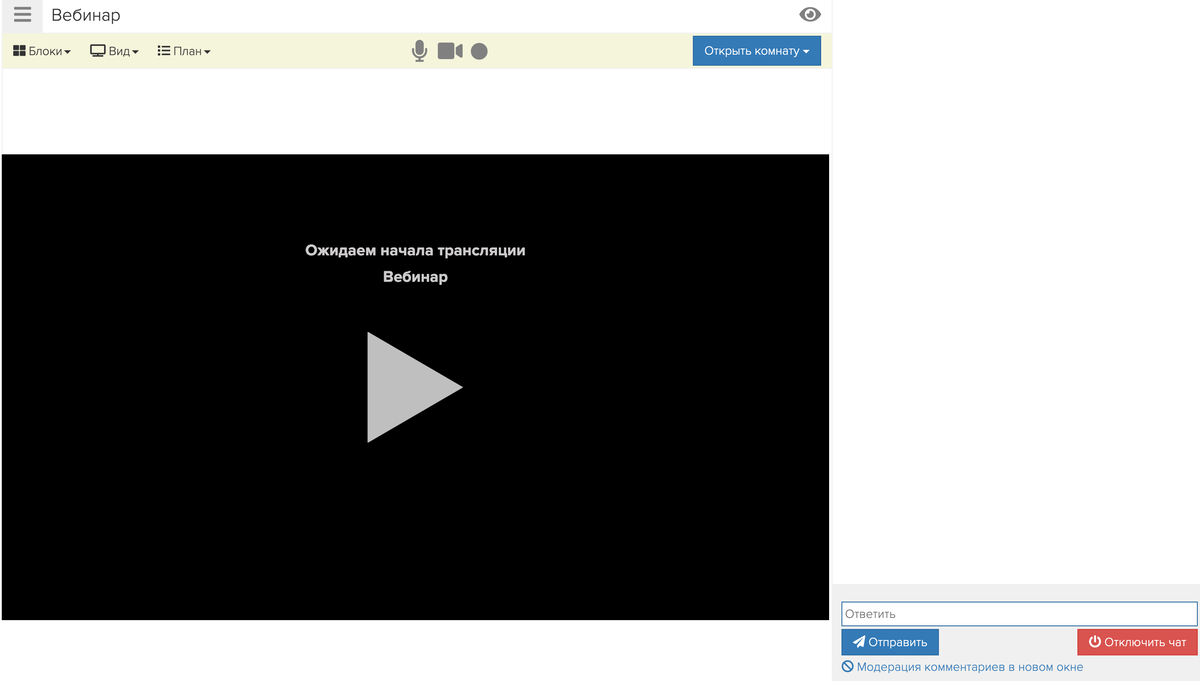Toggle the microphone icon
Screen dimensions: 1200x681
420,51
